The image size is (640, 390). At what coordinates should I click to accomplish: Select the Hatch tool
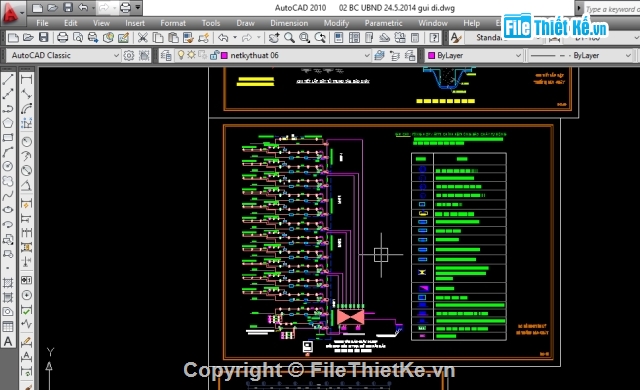pyautogui.click(x=8, y=282)
